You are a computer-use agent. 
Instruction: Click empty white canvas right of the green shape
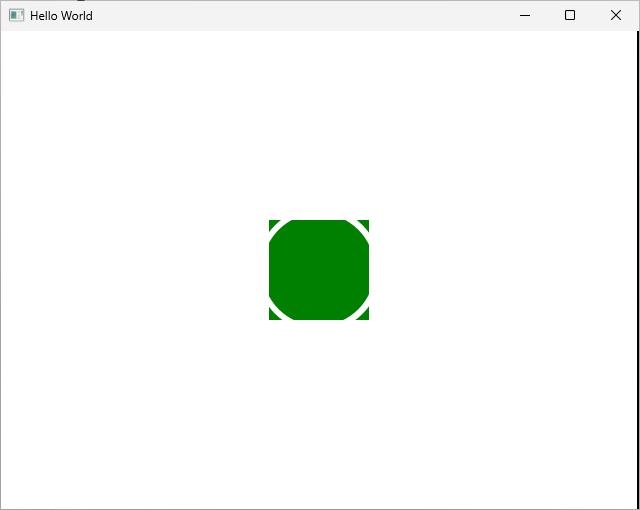point(500,270)
